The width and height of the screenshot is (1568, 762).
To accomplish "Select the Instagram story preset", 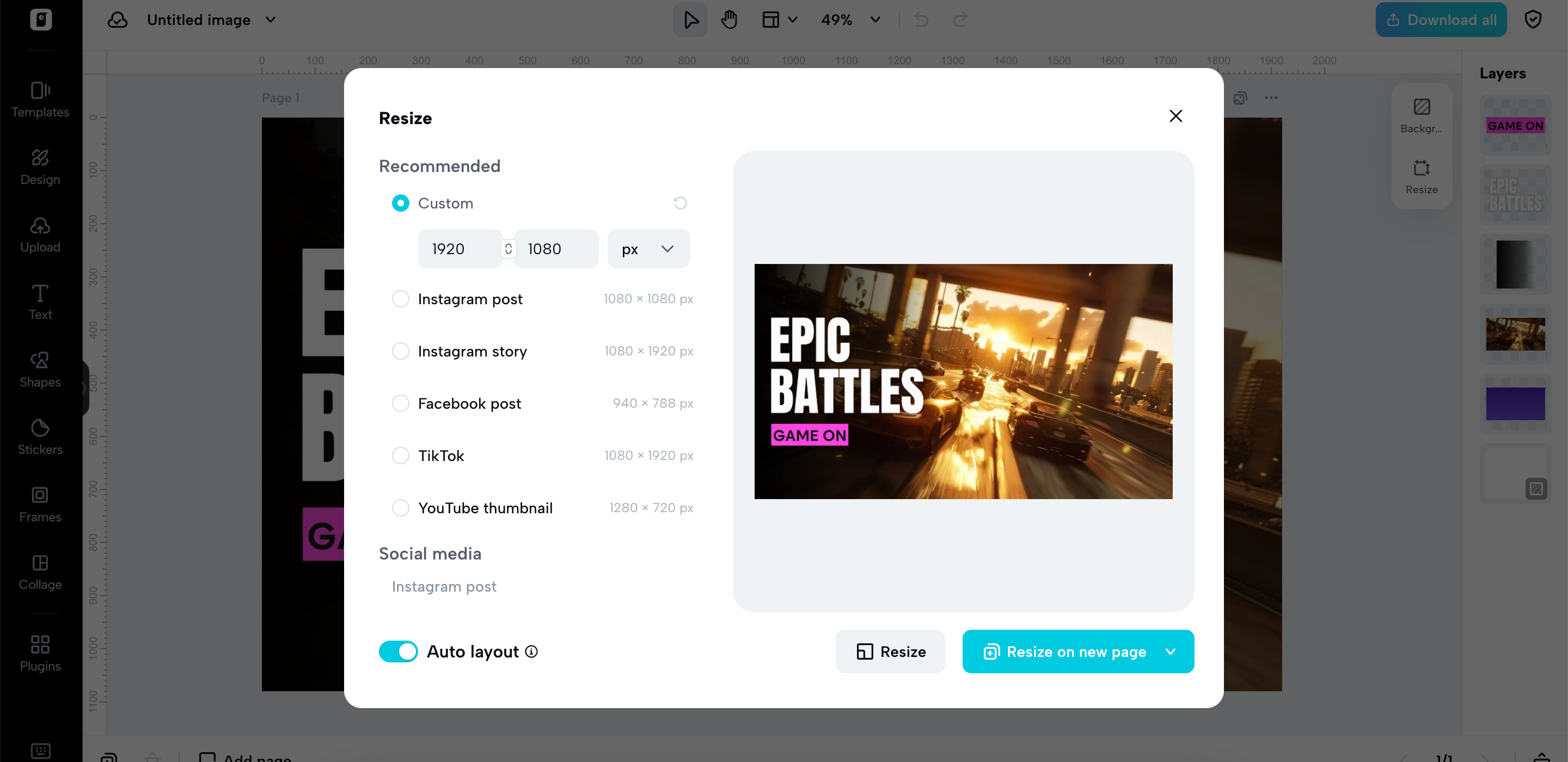I will pos(401,351).
